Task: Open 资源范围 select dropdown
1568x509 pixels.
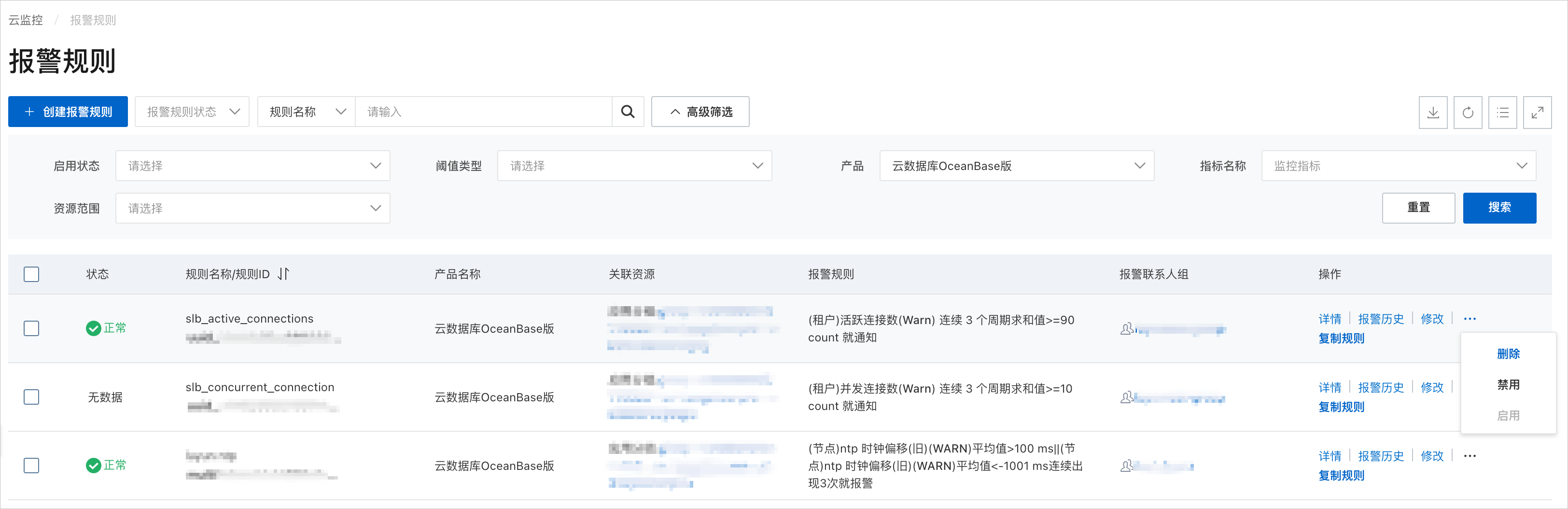Action: point(252,209)
